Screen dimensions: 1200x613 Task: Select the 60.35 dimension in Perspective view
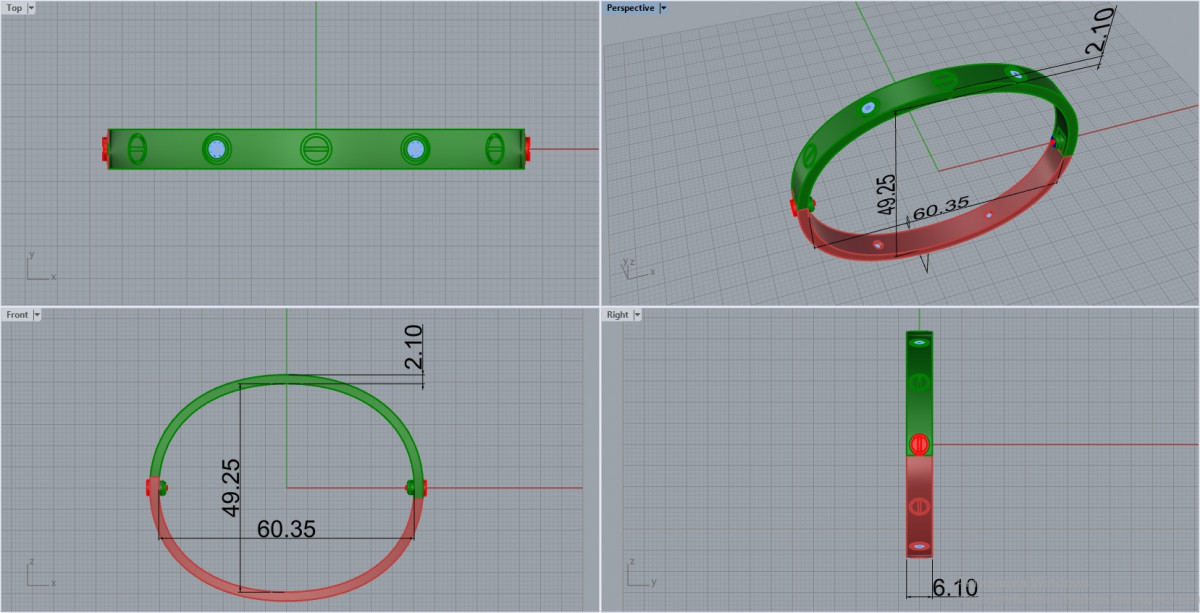click(940, 206)
